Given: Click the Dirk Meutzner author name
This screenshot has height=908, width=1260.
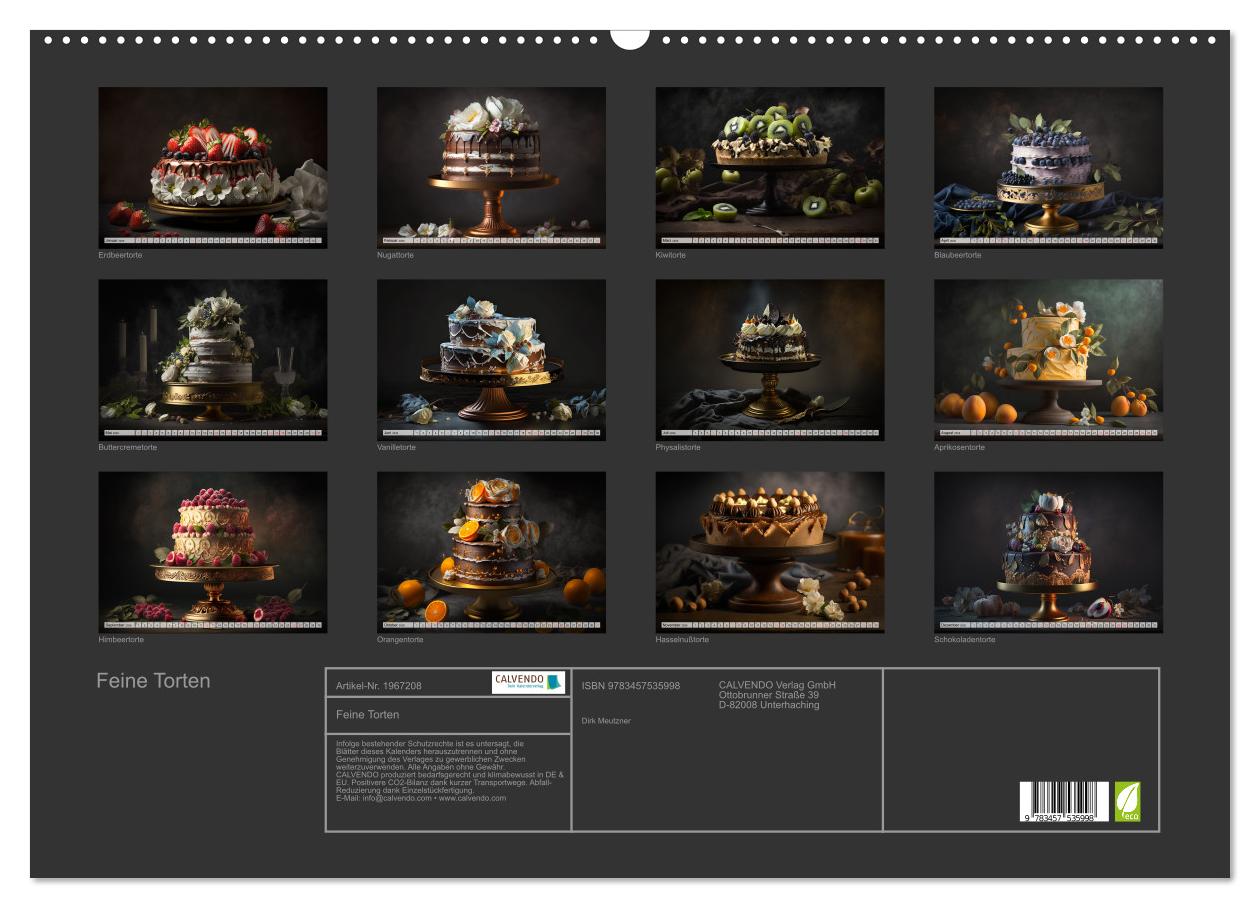Looking at the screenshot, I should [x=606, y=720].
